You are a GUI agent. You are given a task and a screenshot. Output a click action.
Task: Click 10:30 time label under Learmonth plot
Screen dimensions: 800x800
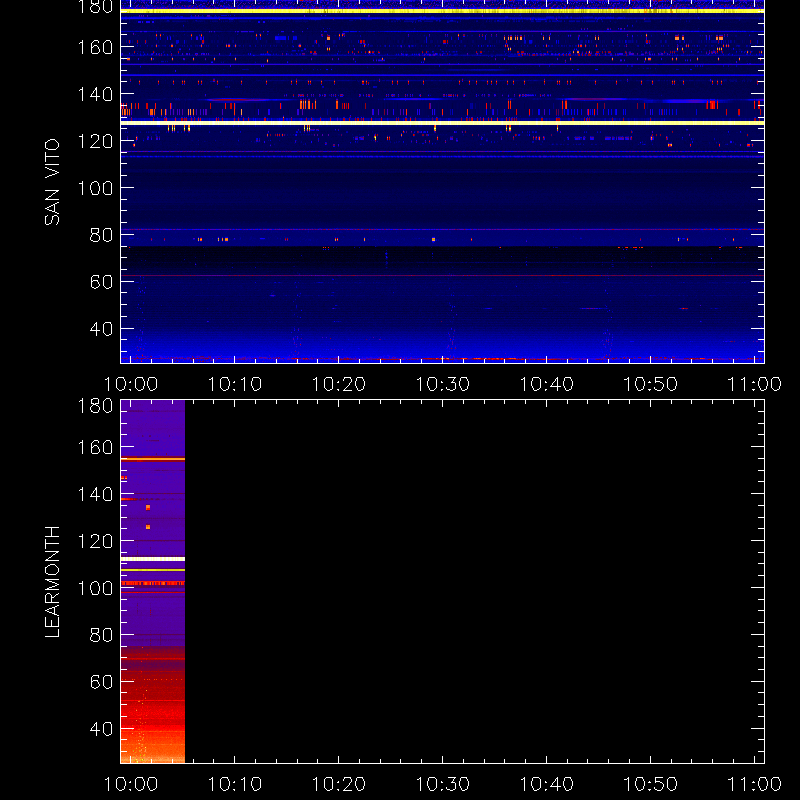pos(443,784)
